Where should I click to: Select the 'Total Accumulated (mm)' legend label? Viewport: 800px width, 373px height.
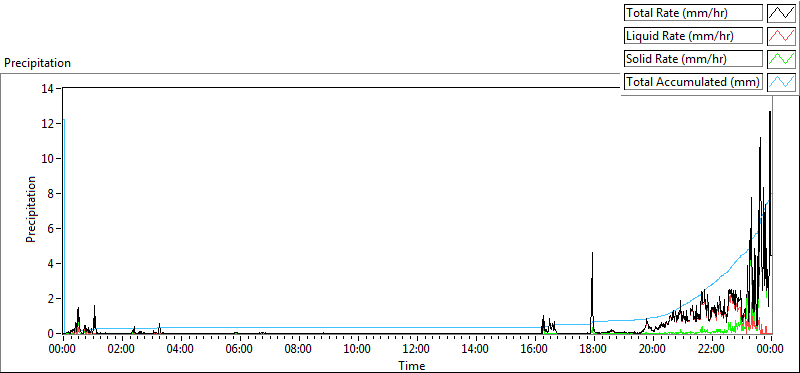pos(693,82)
